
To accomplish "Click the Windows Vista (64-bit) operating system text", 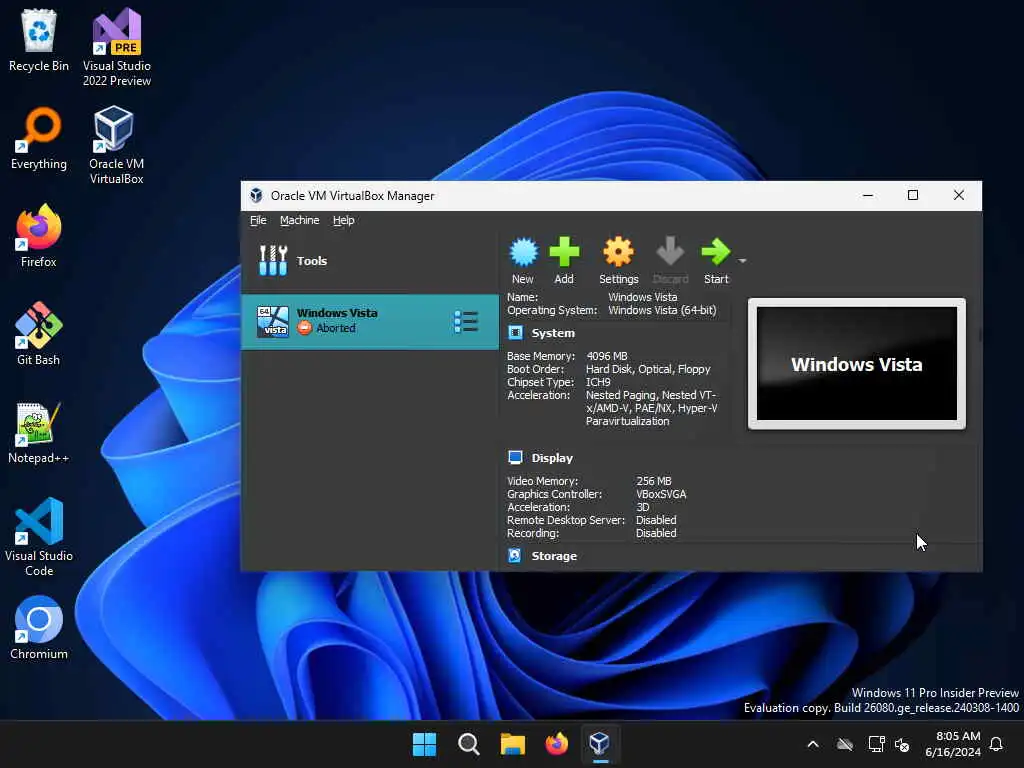I will 662,310.
